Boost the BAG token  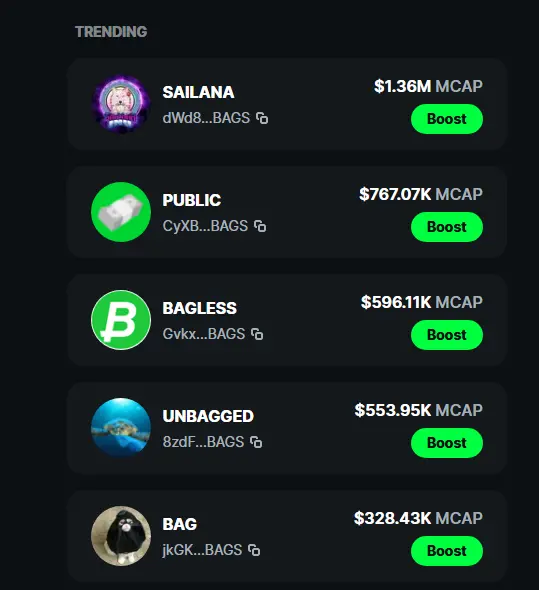point(447,551)
